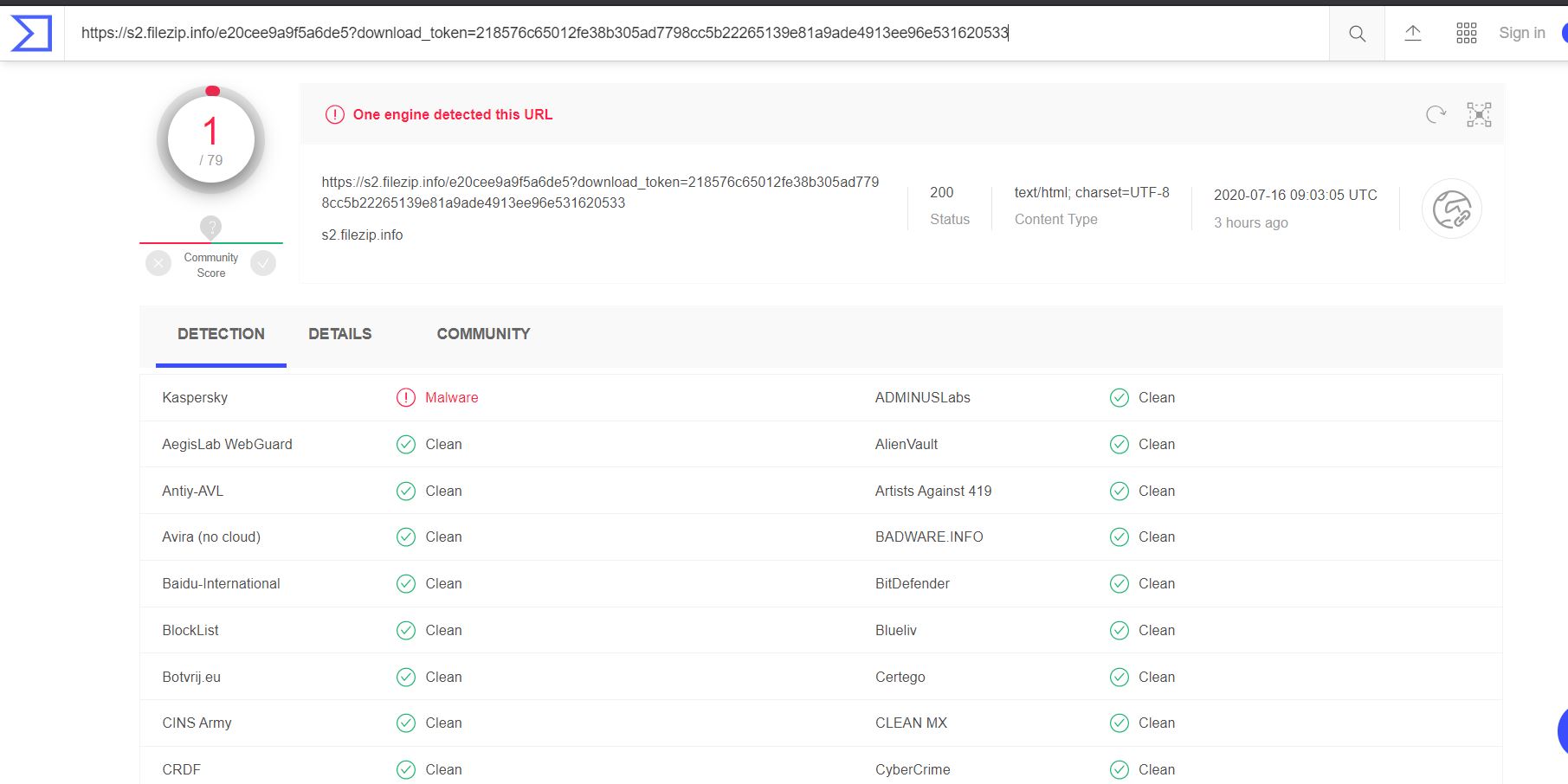The height and width of the screenshot is (784, 1568).
Task: Open the apps grid menu icon
Action: pos(1467,33)
